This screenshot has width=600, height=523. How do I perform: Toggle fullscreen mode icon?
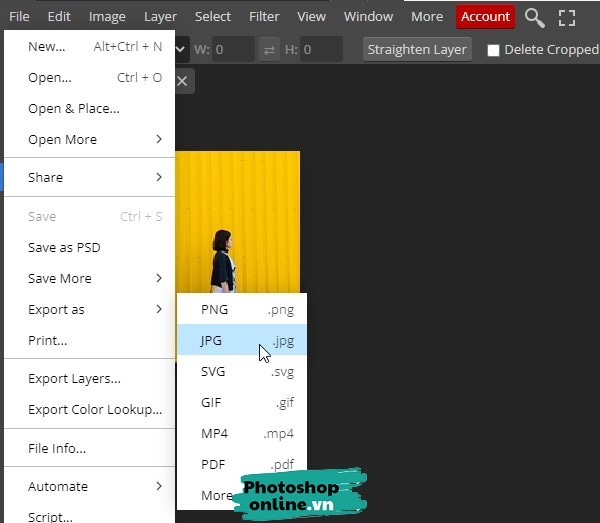[x=567, y=17]
